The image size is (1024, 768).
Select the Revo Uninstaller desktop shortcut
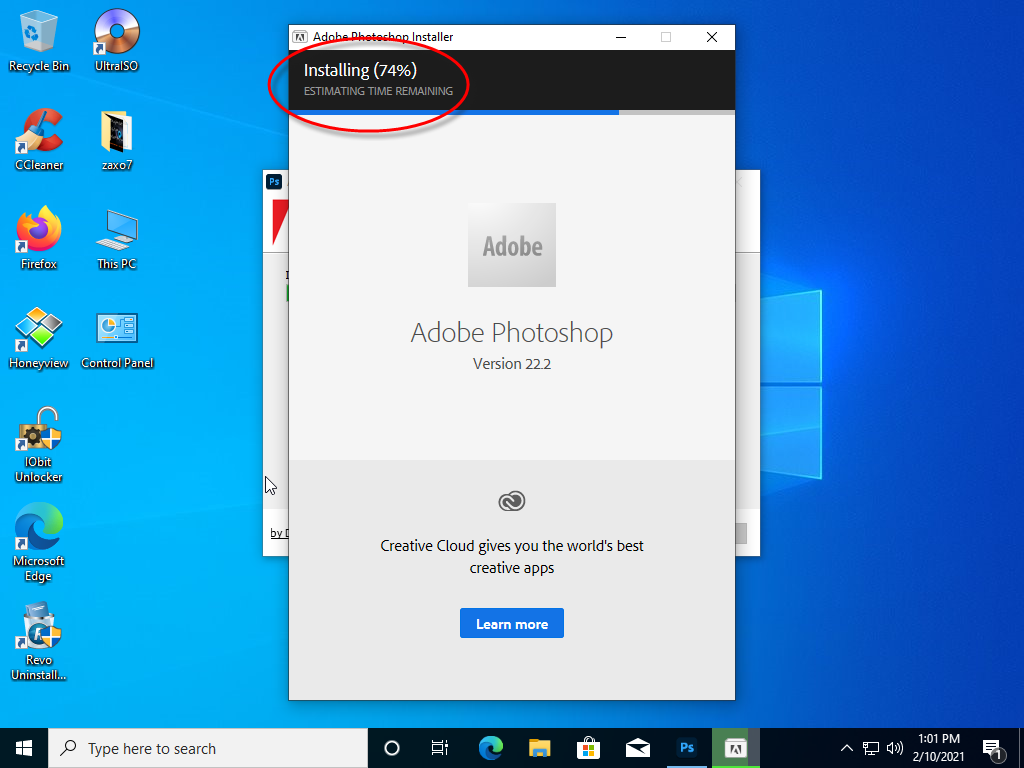tap(39, 643)
